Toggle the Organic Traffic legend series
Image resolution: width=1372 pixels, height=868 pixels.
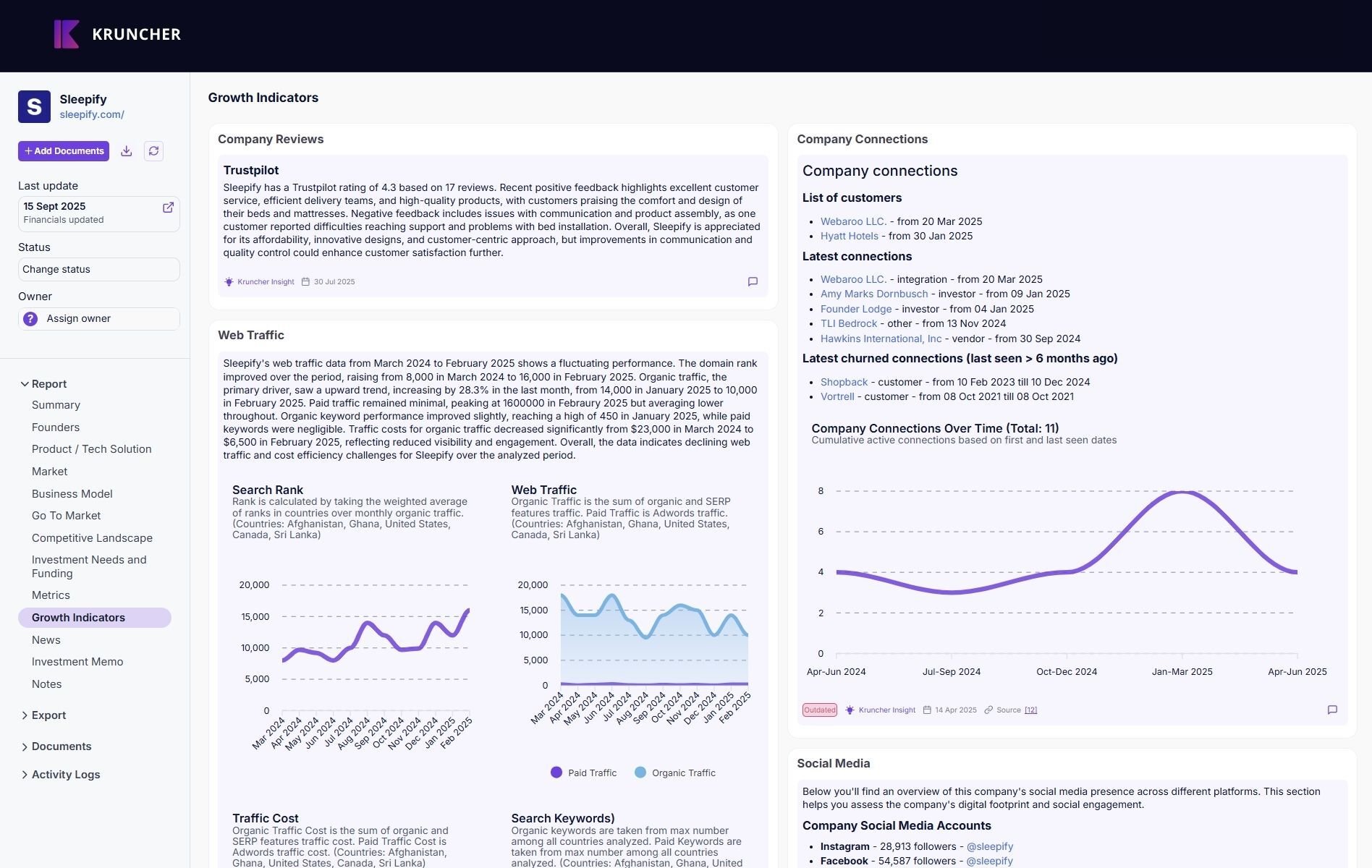pos(675,773)
